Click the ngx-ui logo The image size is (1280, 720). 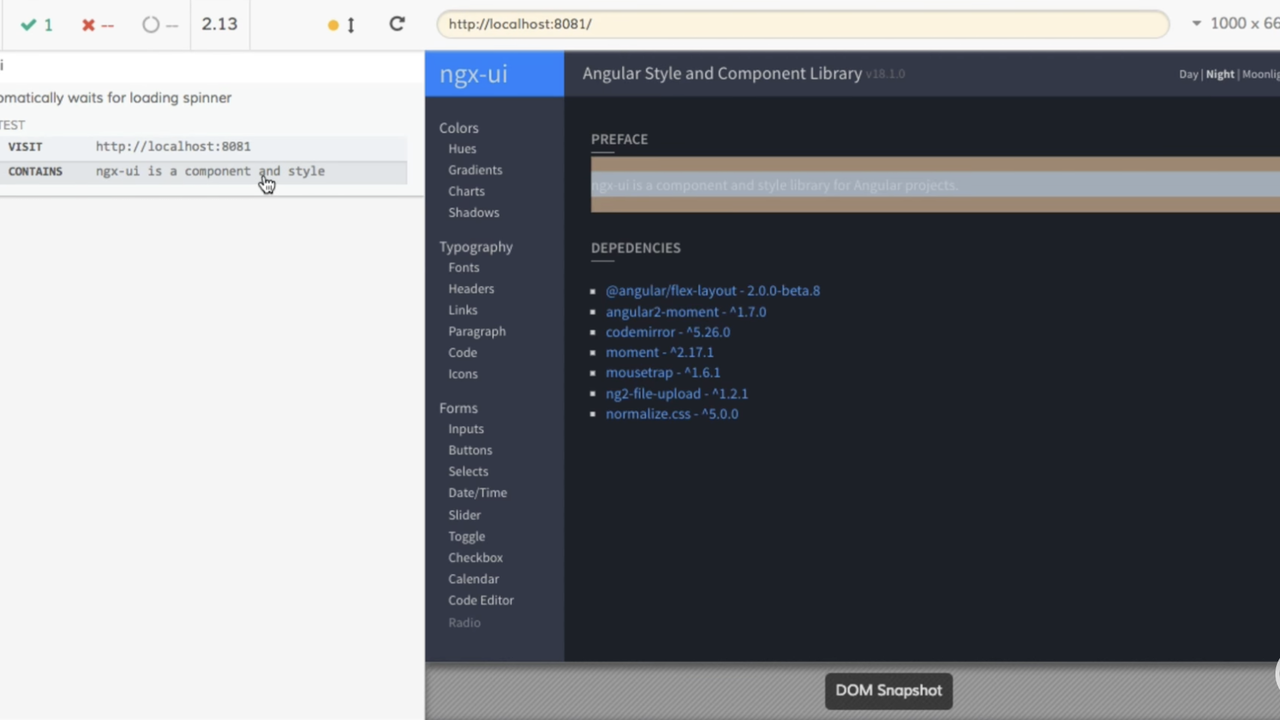(474, 74)
